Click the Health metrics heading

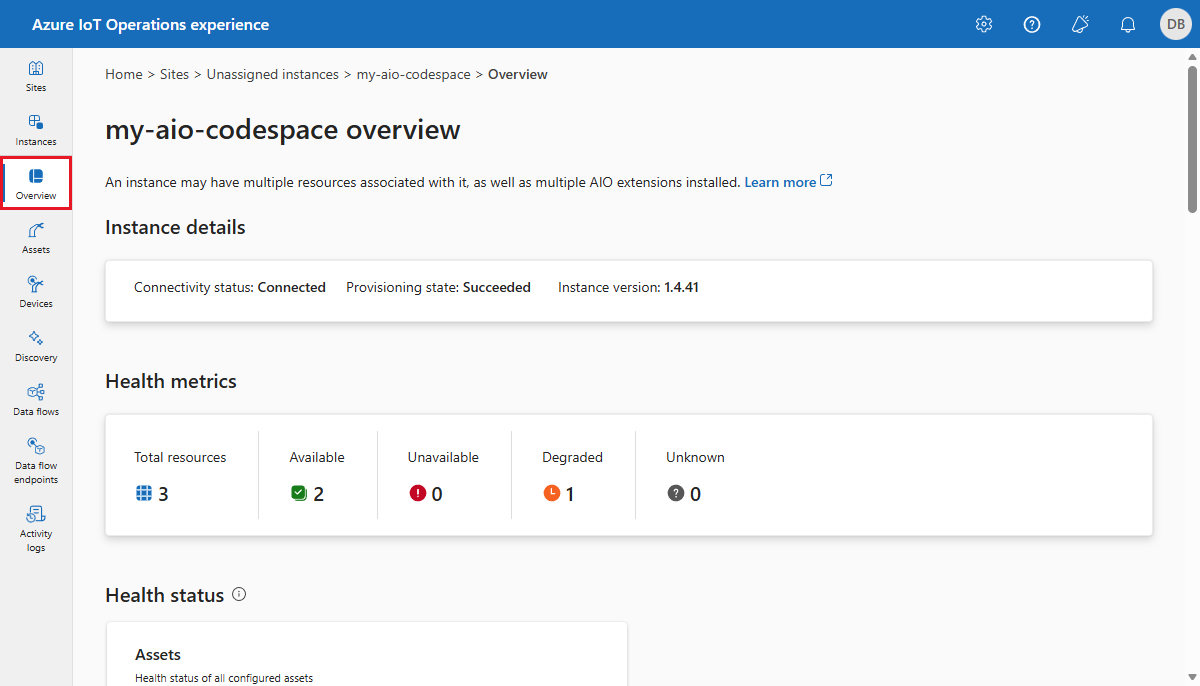click(171, 381)
